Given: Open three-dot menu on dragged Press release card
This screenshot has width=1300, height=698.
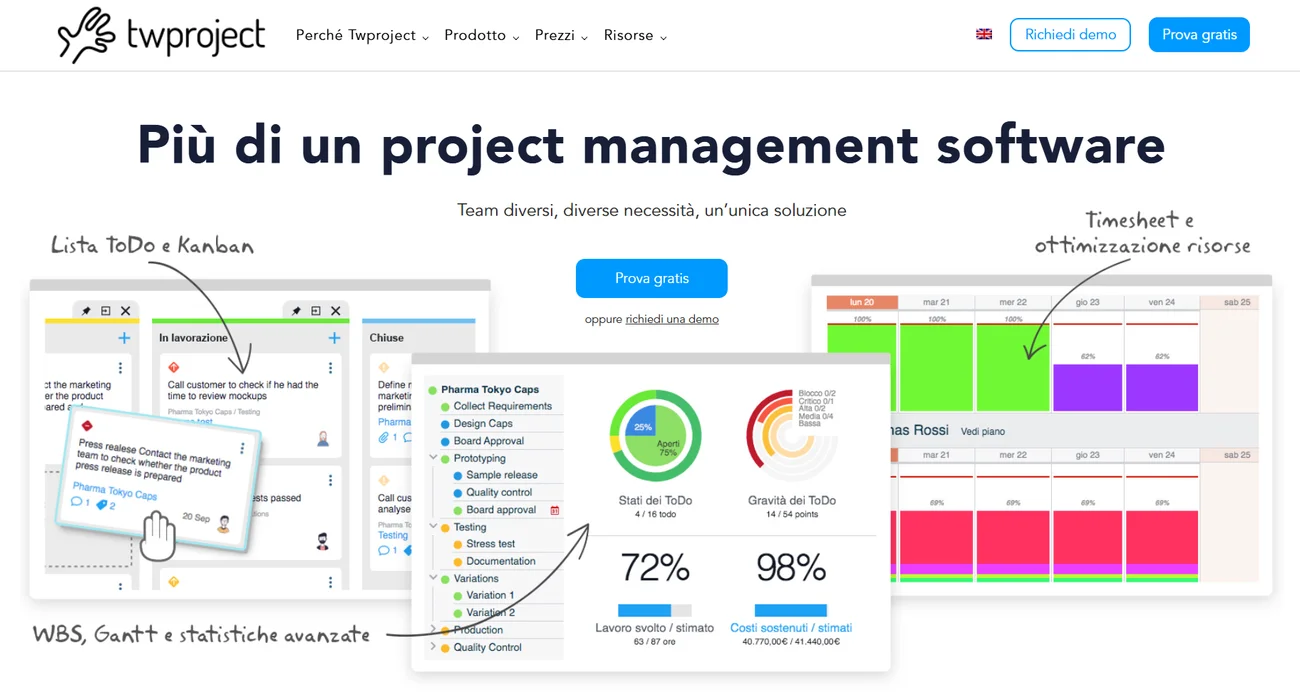Looking at the screenshot, I should [x=242, y=449].
